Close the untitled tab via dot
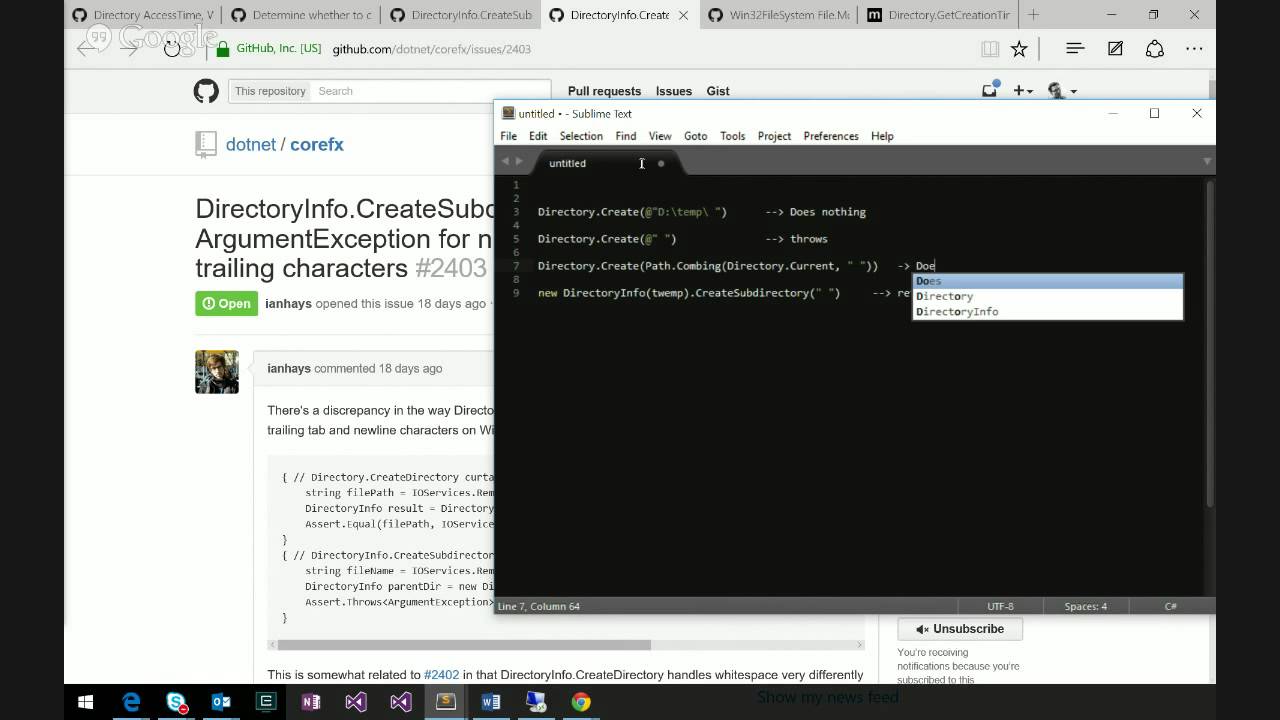The image size is (1280, 720). 661,163
